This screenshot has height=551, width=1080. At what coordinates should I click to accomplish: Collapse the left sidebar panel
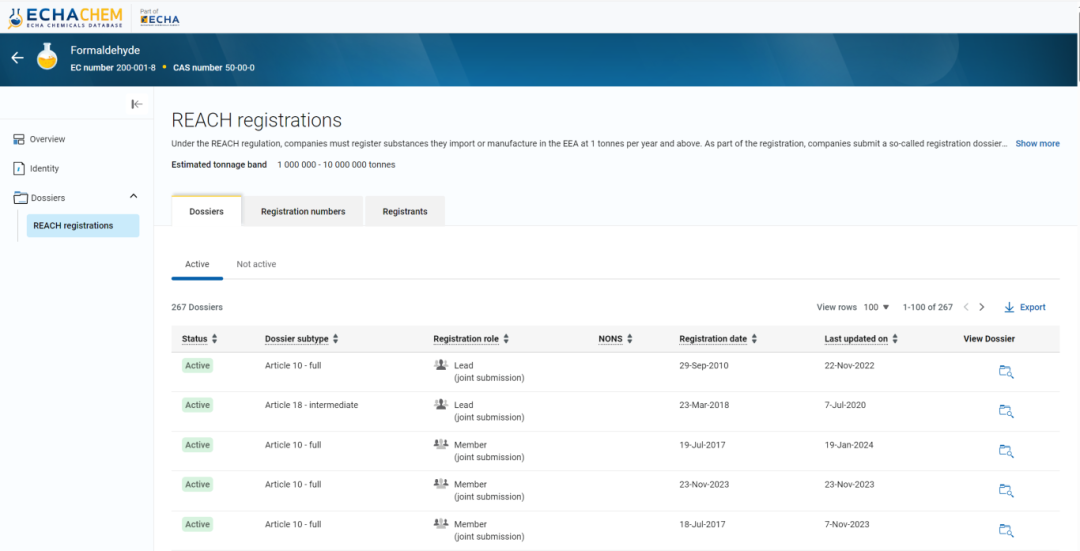pyautogui.click(x=137, y=104)
